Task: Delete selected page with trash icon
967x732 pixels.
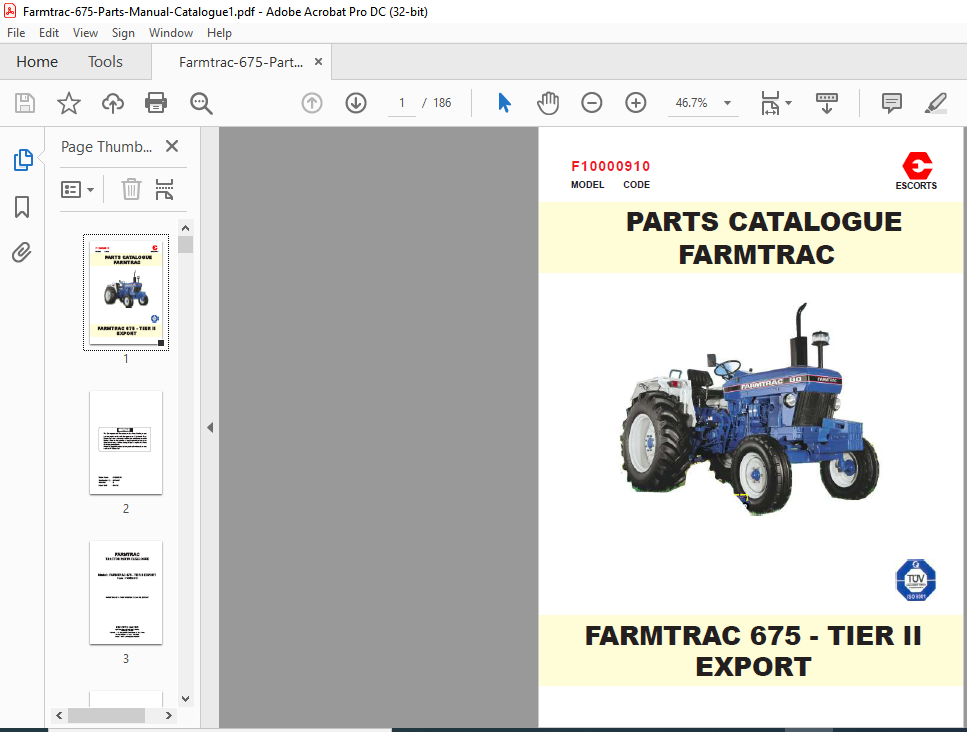Action: coord(130,188)
